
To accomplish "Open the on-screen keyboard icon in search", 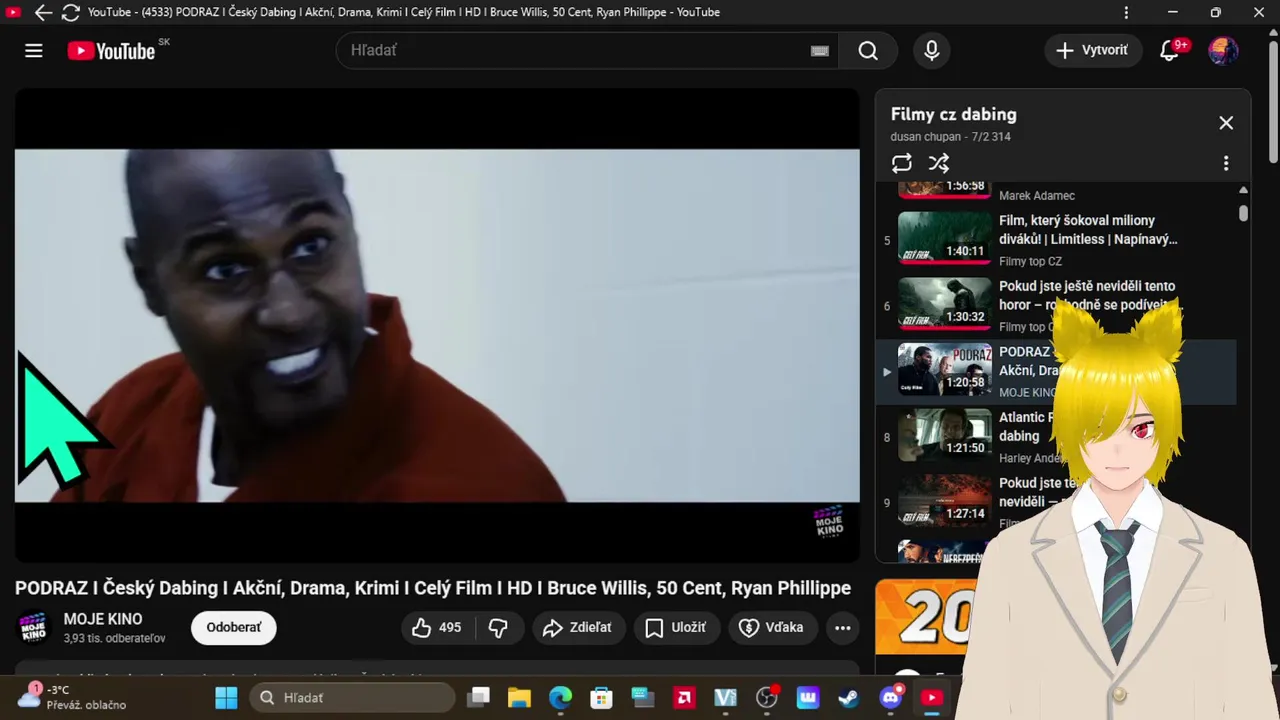I will [820, 51].
